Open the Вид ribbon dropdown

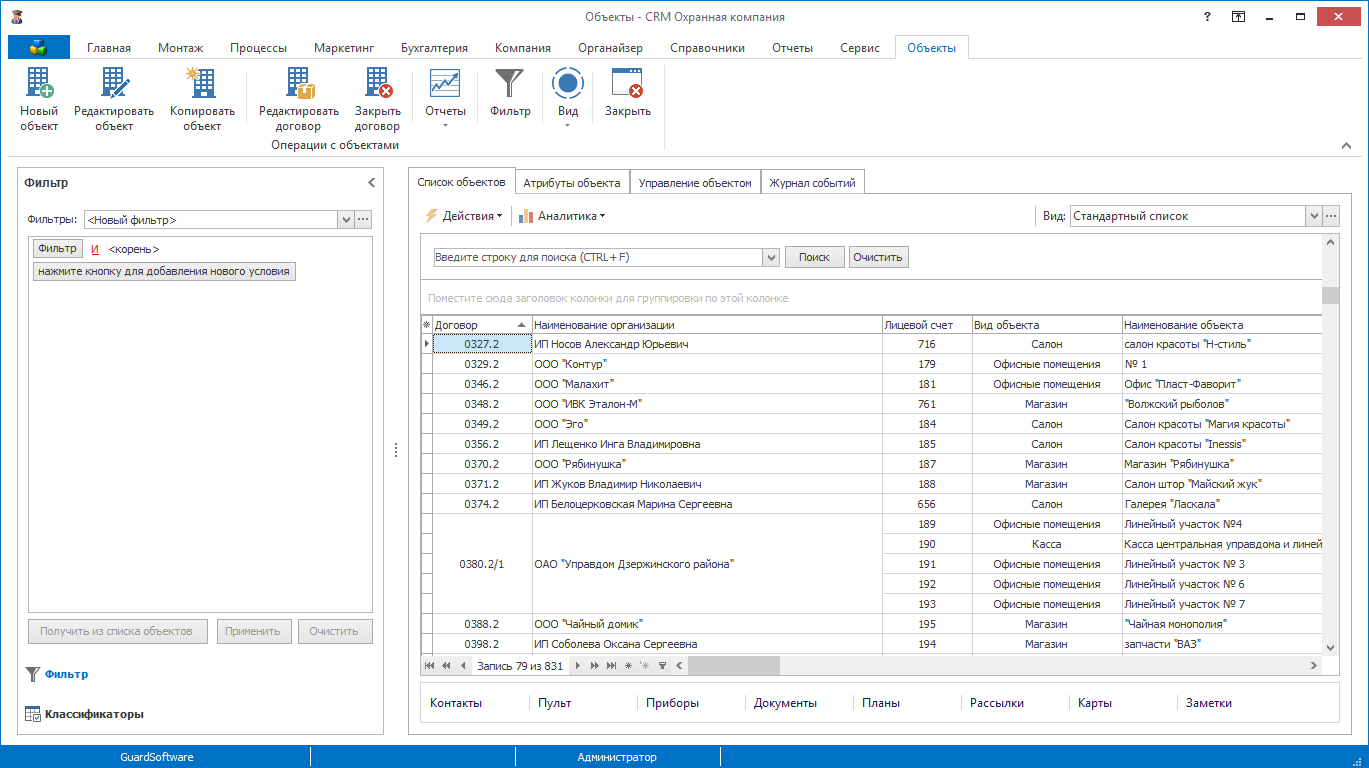click(x=568, y=100)
